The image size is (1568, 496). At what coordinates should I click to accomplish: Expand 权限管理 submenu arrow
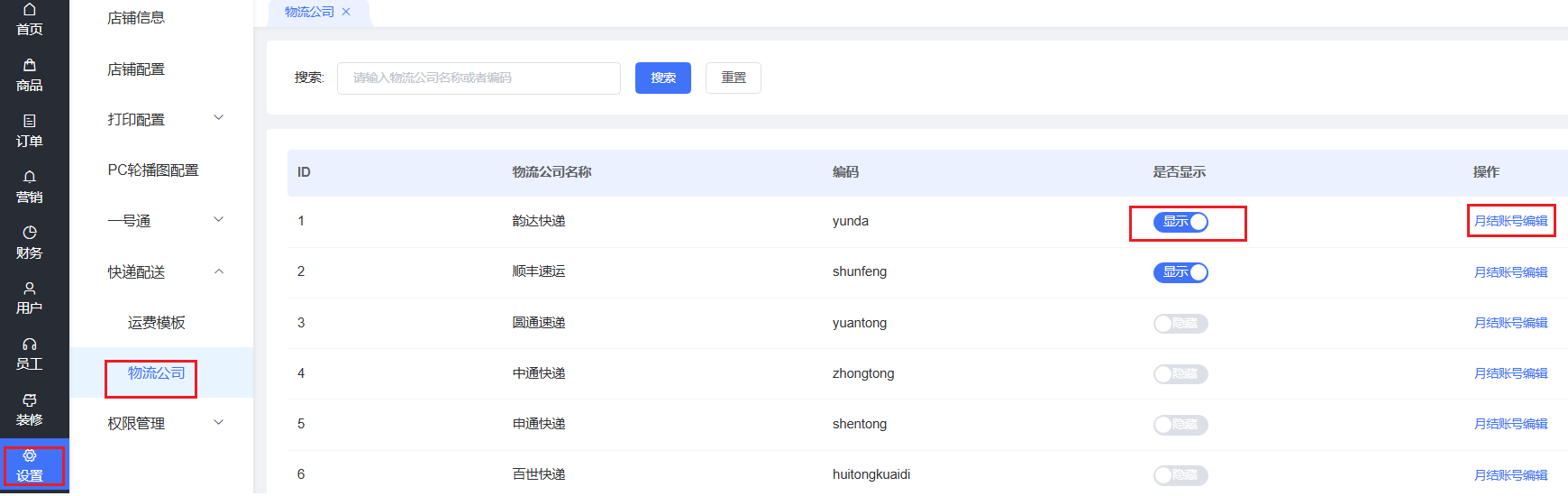coord(218,423)
